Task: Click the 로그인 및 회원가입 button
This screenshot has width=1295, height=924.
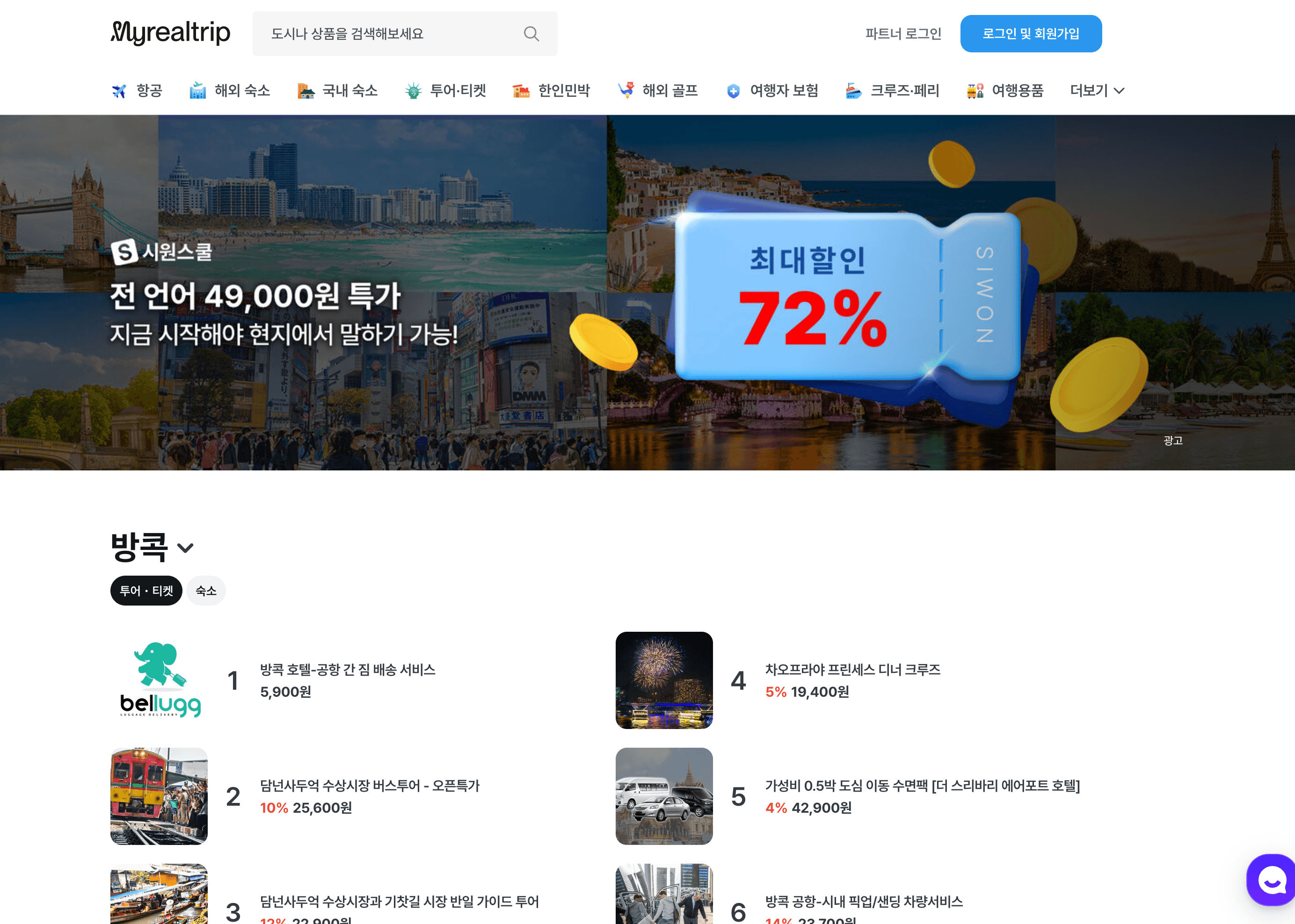Action: pyautogui.click(x=1030, y=34)
